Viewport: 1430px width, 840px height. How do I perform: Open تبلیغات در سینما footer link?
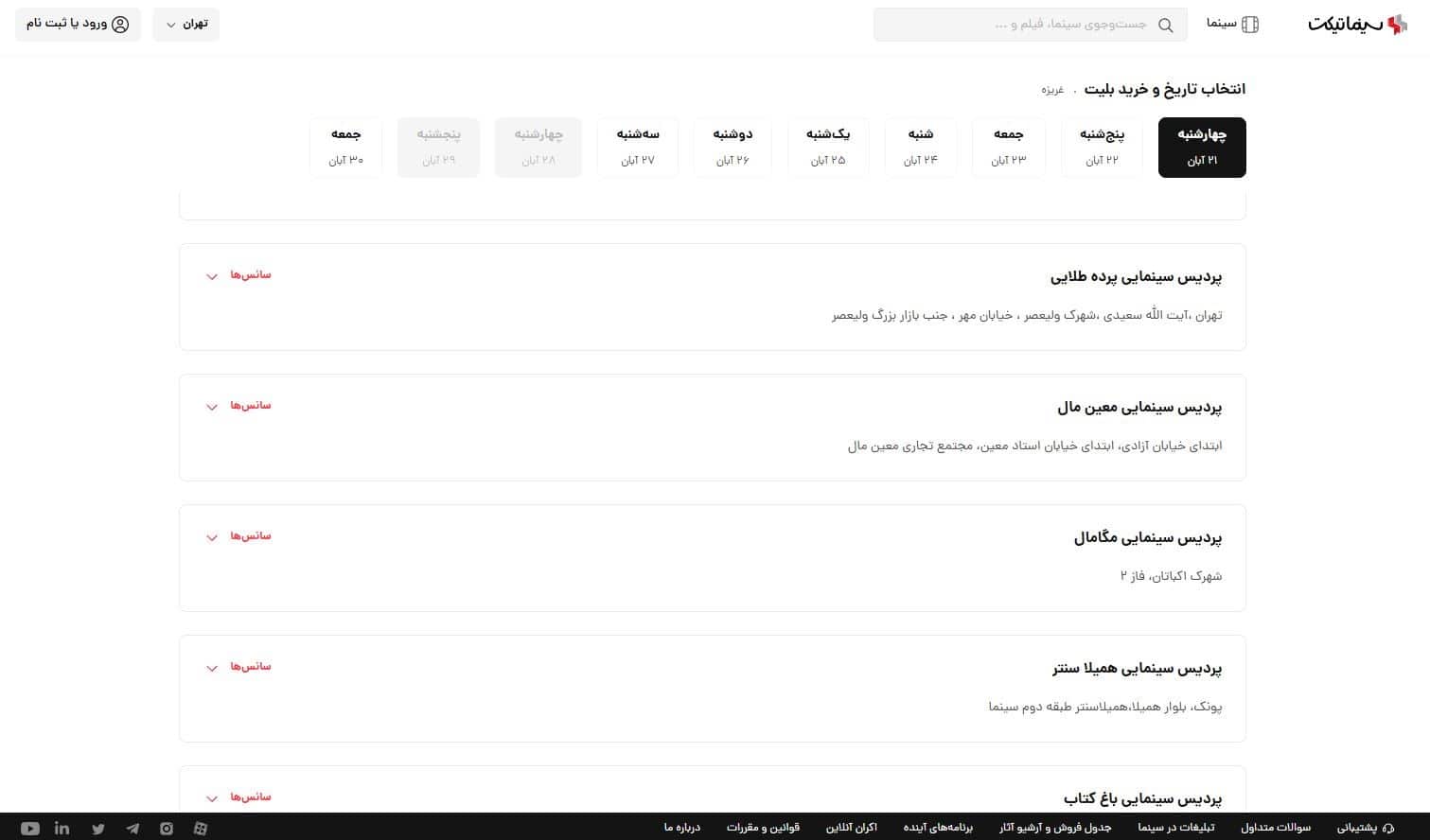point(1176,828)
